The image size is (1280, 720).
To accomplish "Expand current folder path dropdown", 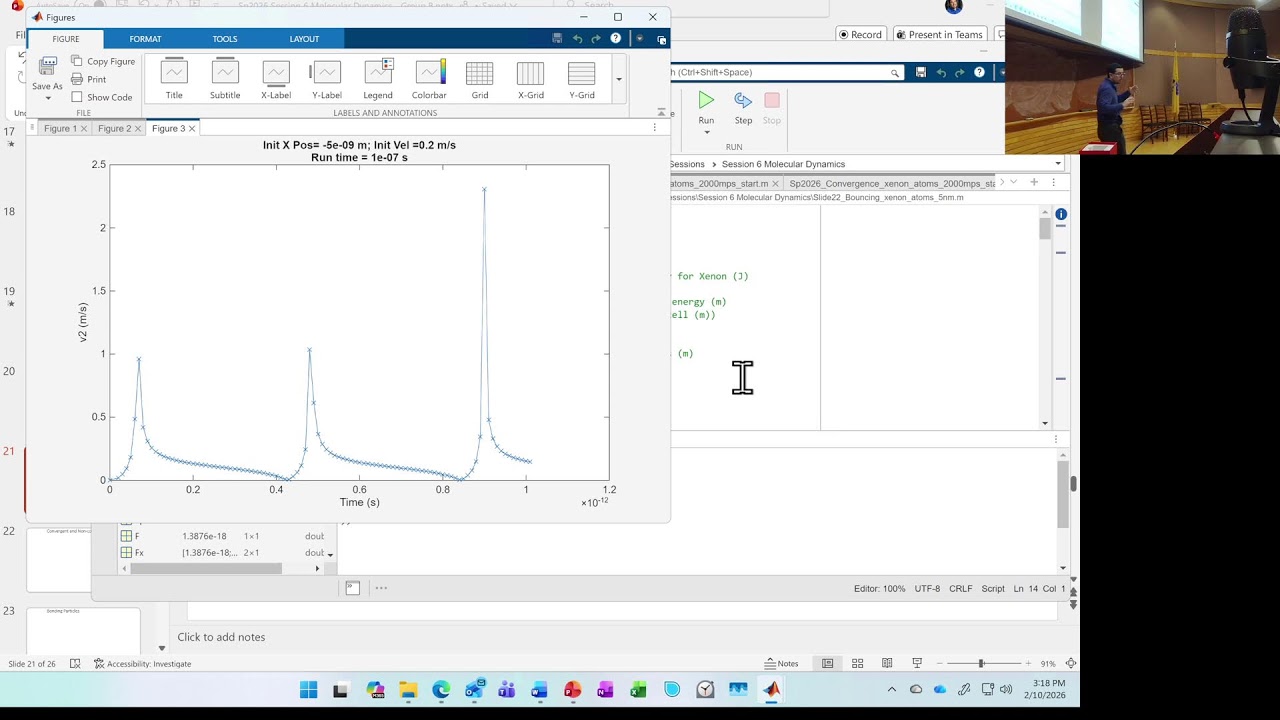I will (1058, 164).
